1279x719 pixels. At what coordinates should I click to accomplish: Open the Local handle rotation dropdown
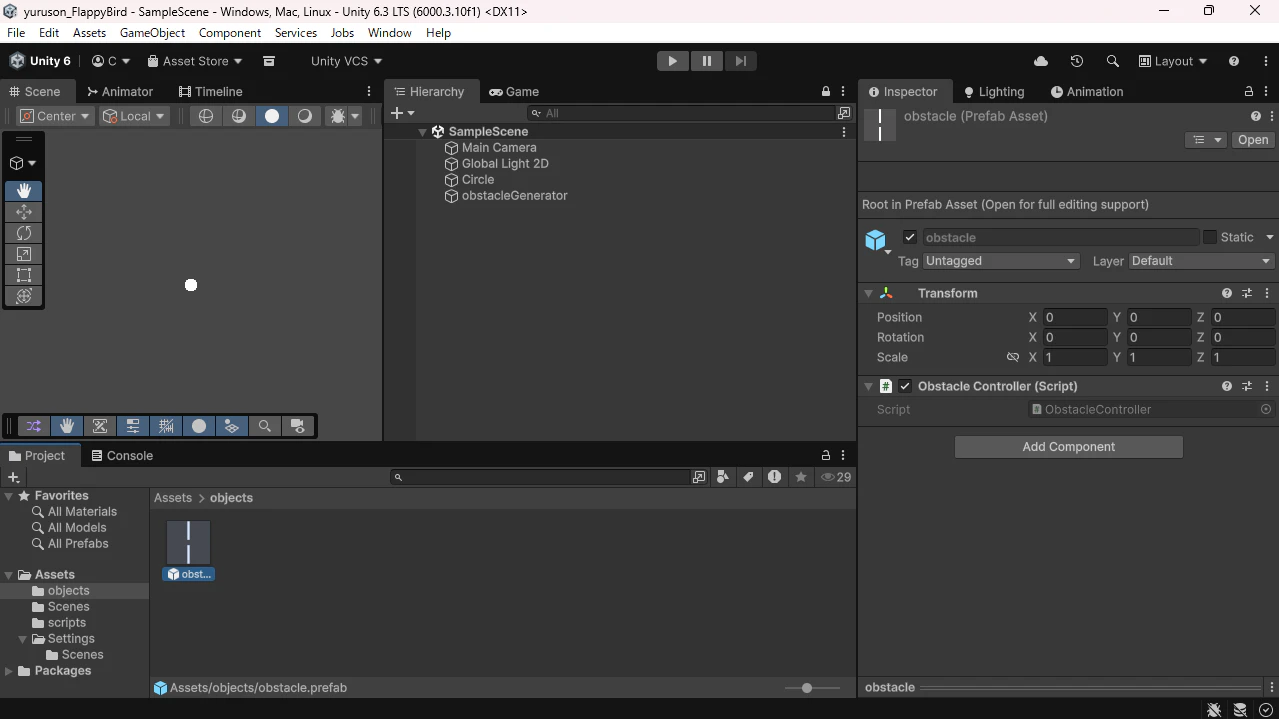coord(133,116)
